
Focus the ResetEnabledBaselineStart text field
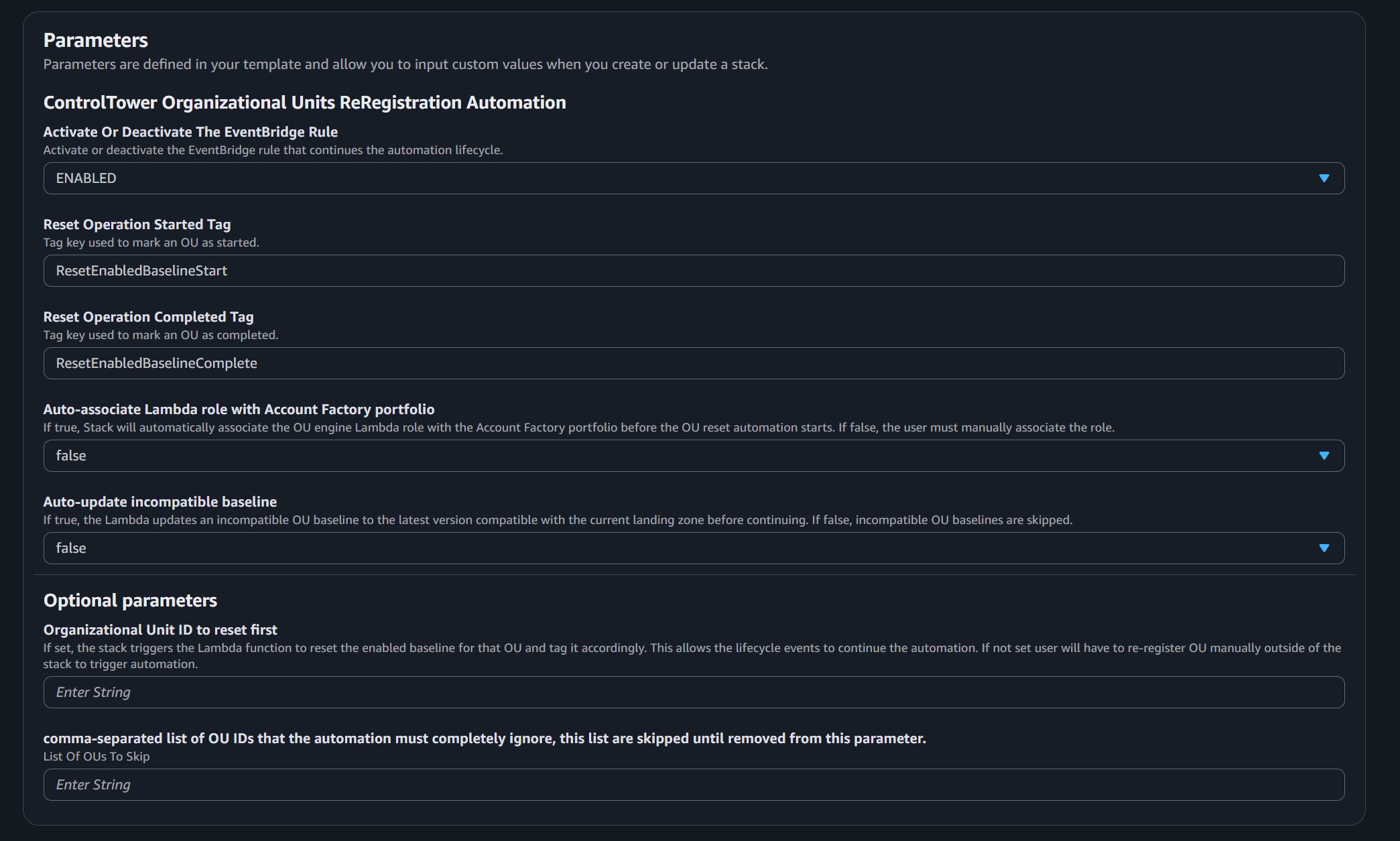coord(694,271)
